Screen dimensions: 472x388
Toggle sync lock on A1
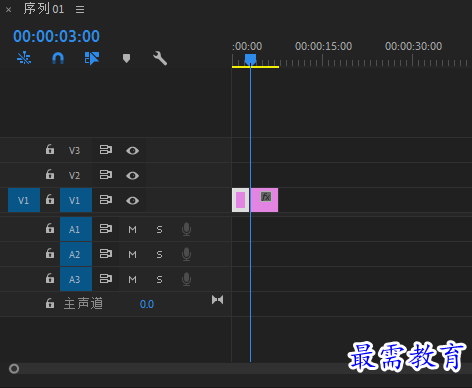[x=106, y=229]
